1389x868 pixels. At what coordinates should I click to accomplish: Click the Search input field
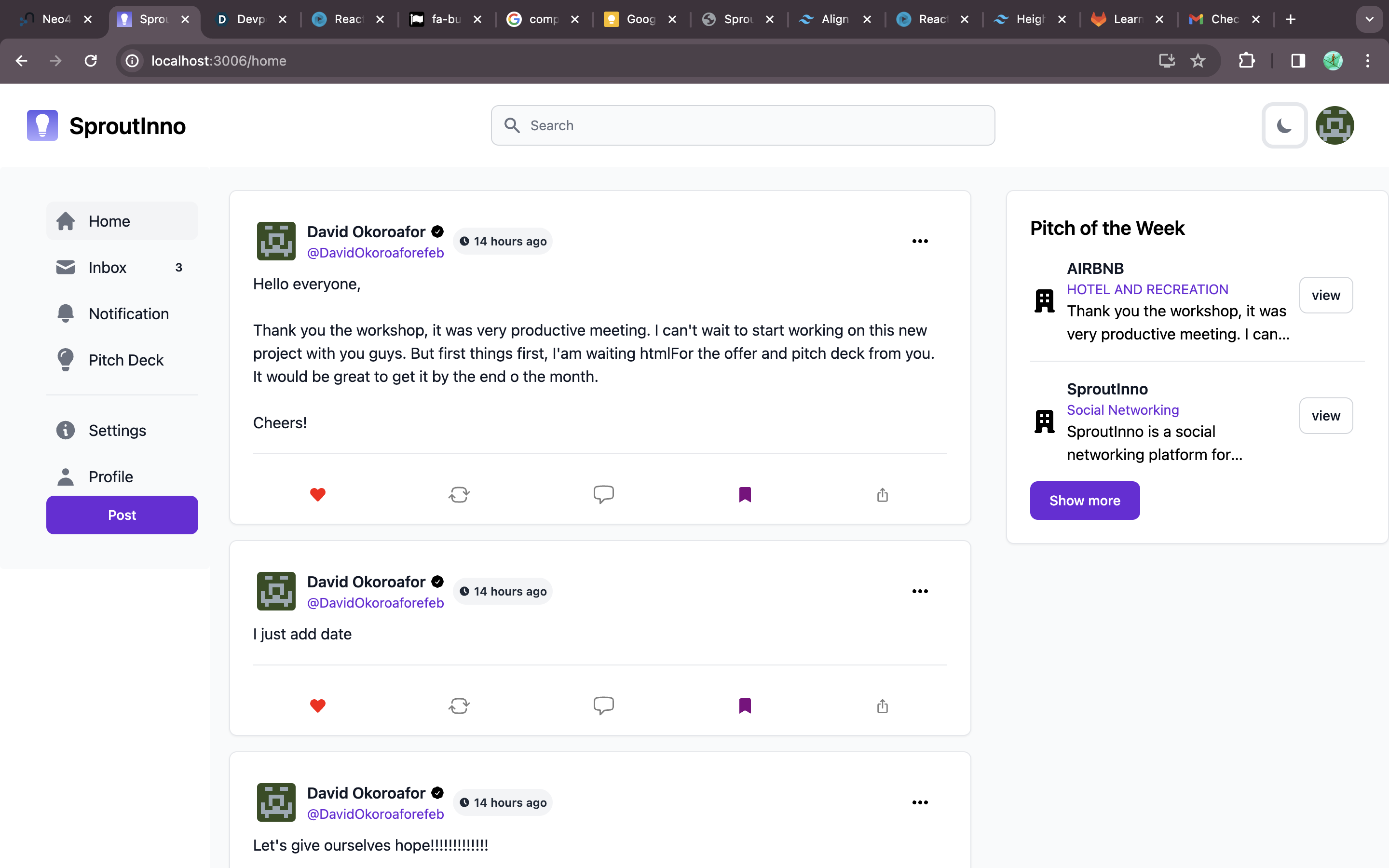pos(743,125)
